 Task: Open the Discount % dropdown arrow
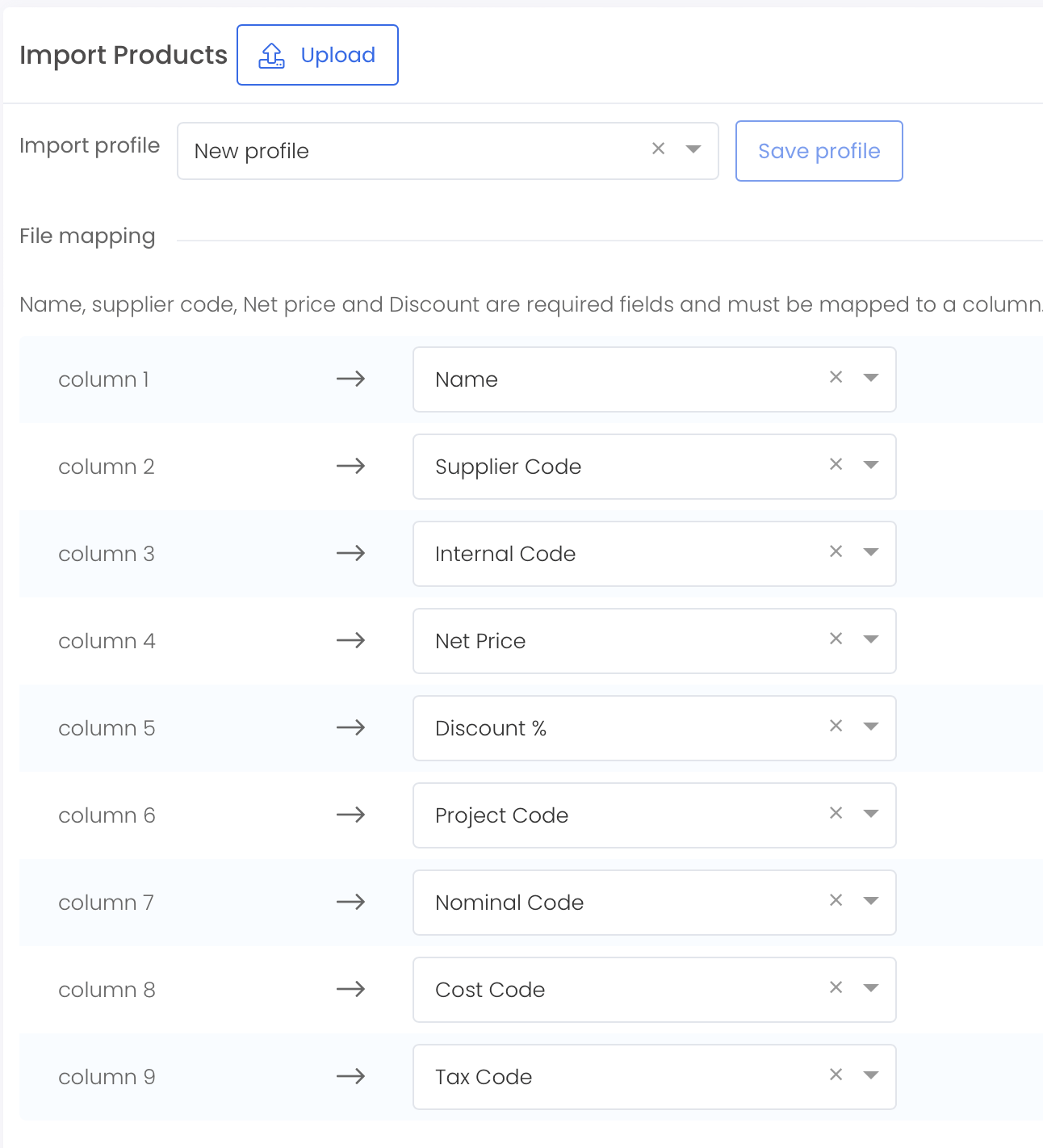pyautogui.click(x=870, y=726)
